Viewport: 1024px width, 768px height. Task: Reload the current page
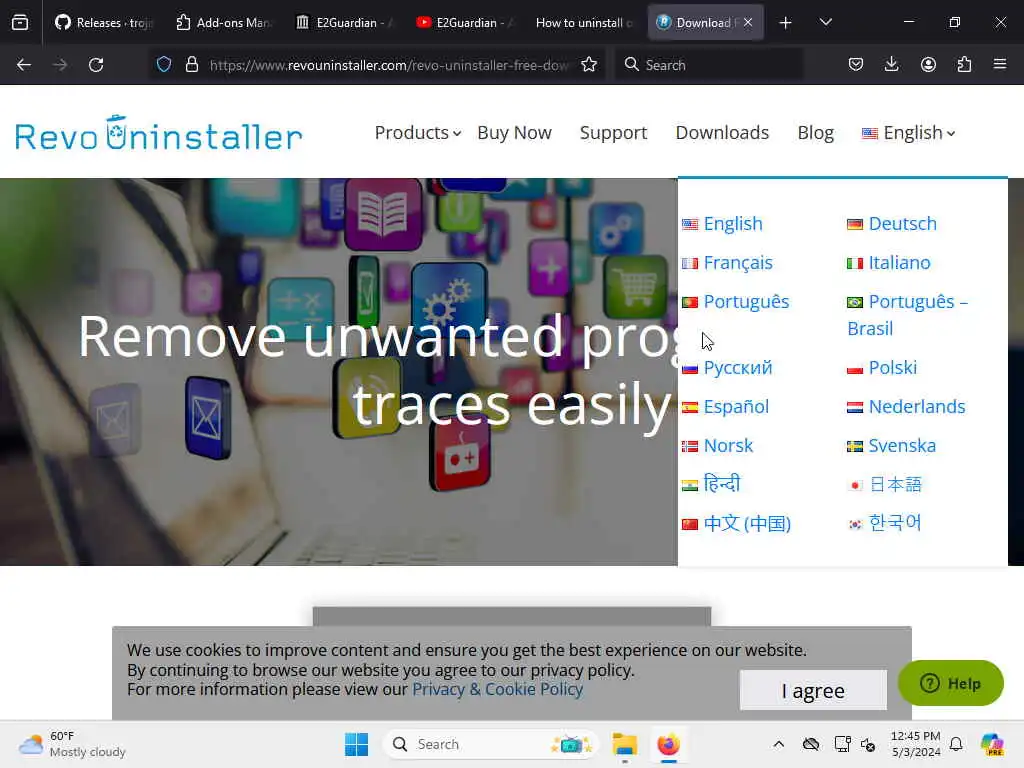(x=96, y=65)
